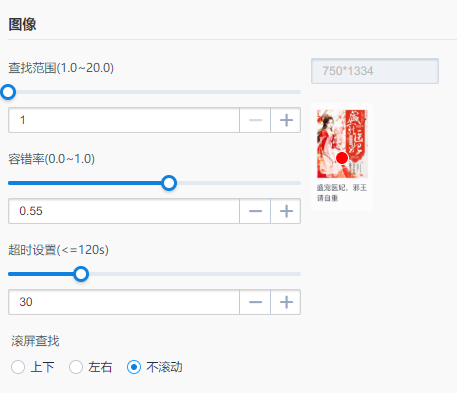Click the 超时设置 slider handle
Screen dimensions: 457x393
pyautogui.click(x=81, y=274)
